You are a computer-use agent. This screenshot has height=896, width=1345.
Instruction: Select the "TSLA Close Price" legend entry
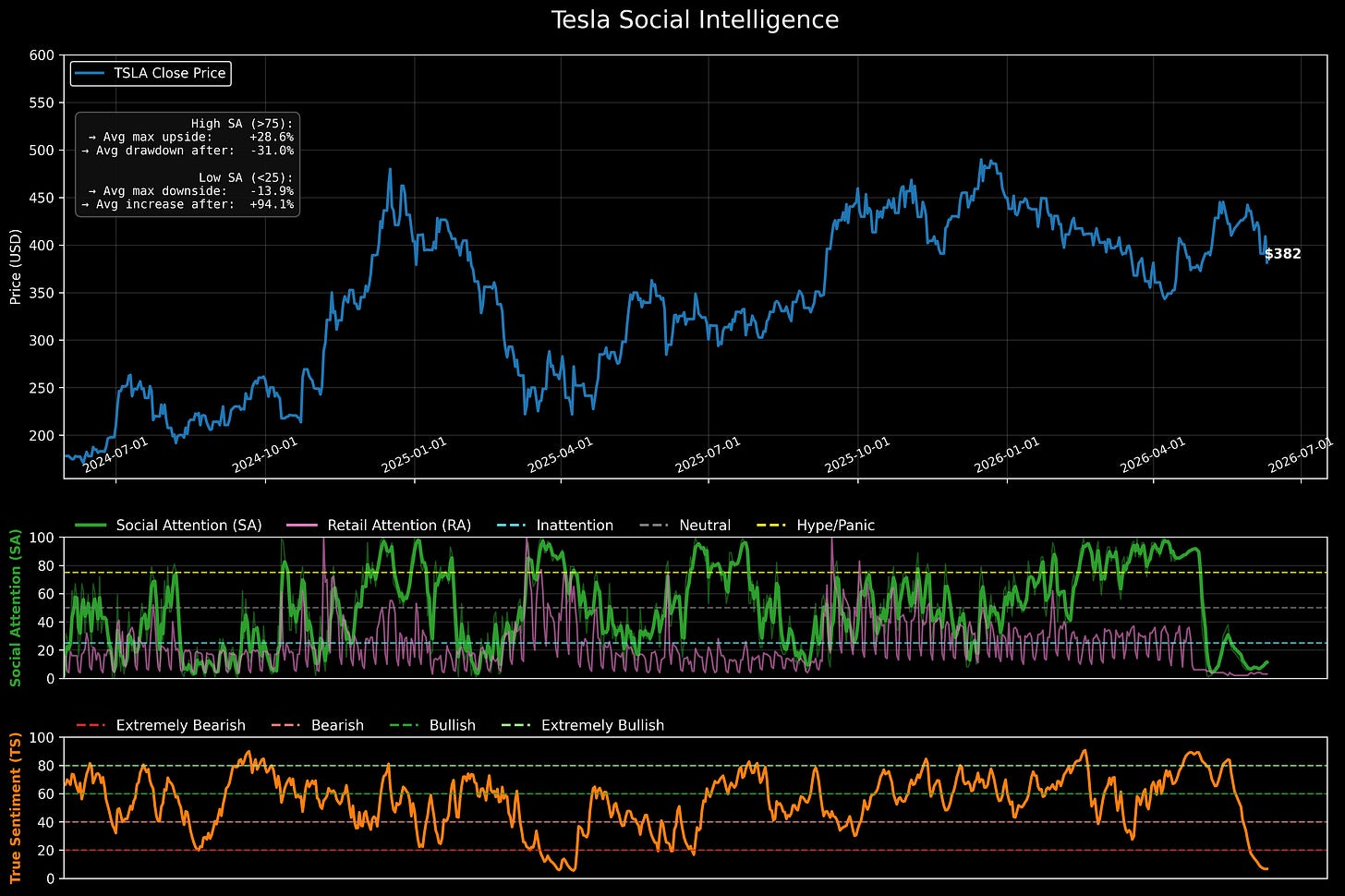point(151,73)
